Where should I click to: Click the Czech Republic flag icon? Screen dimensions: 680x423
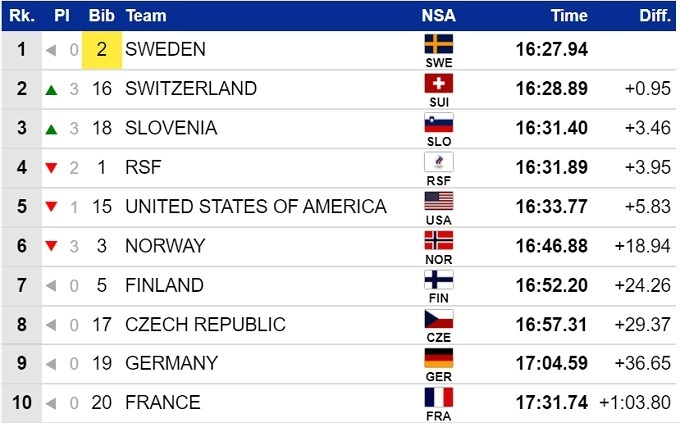(x=438, y=319)
